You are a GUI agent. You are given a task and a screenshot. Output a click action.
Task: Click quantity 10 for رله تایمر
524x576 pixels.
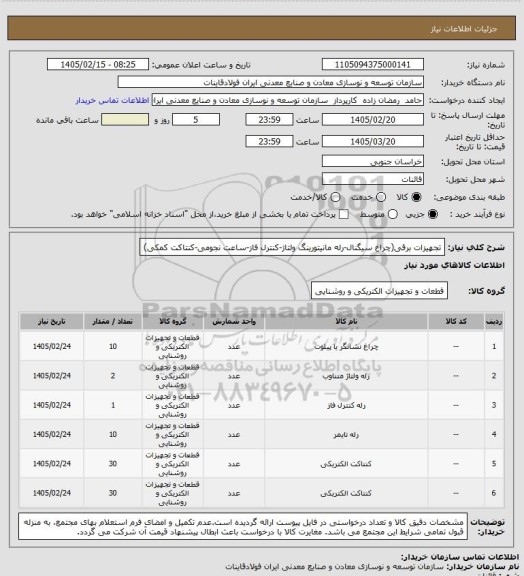[x=112, y=435]
